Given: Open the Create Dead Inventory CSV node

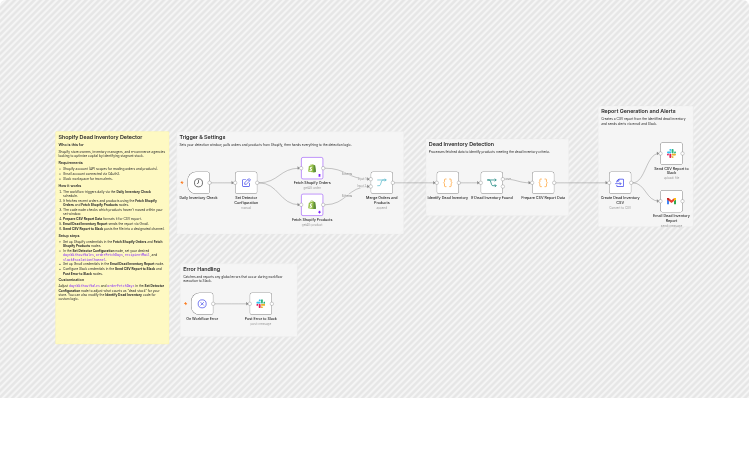Looking at the screenshot, I should (x=620, y=182).
